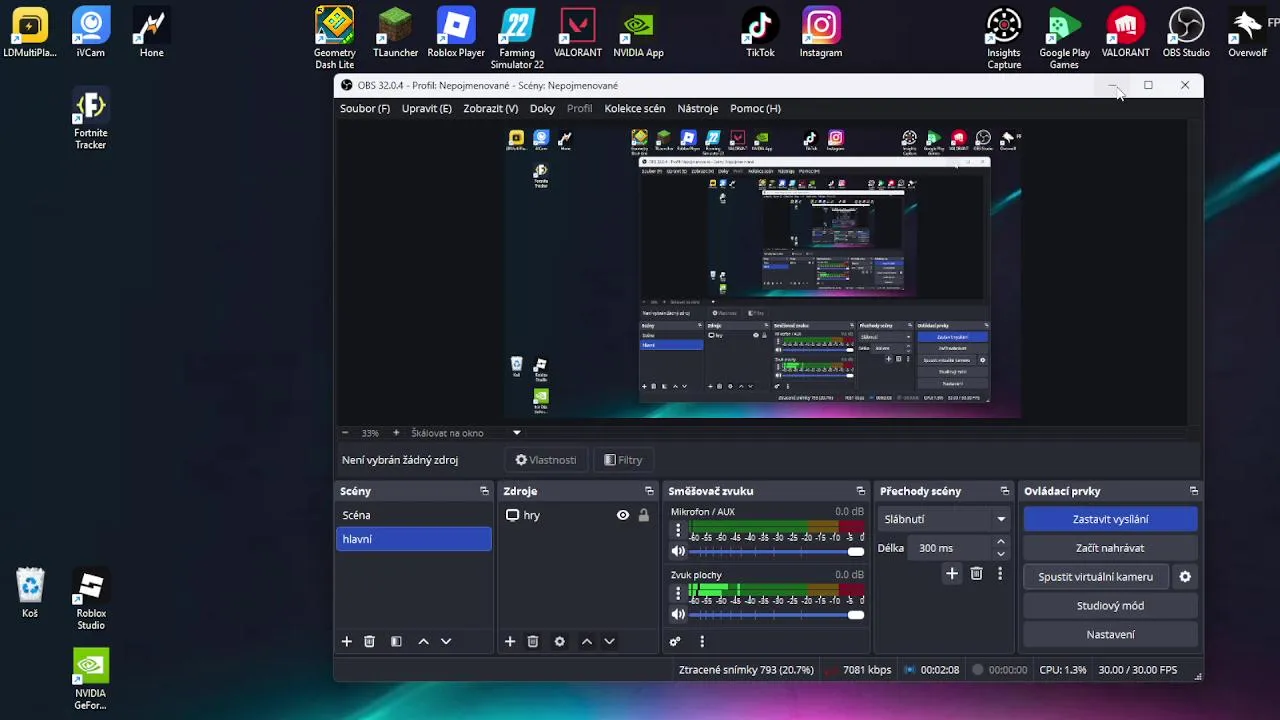Select the Scéna scene row

coord(414,515)
